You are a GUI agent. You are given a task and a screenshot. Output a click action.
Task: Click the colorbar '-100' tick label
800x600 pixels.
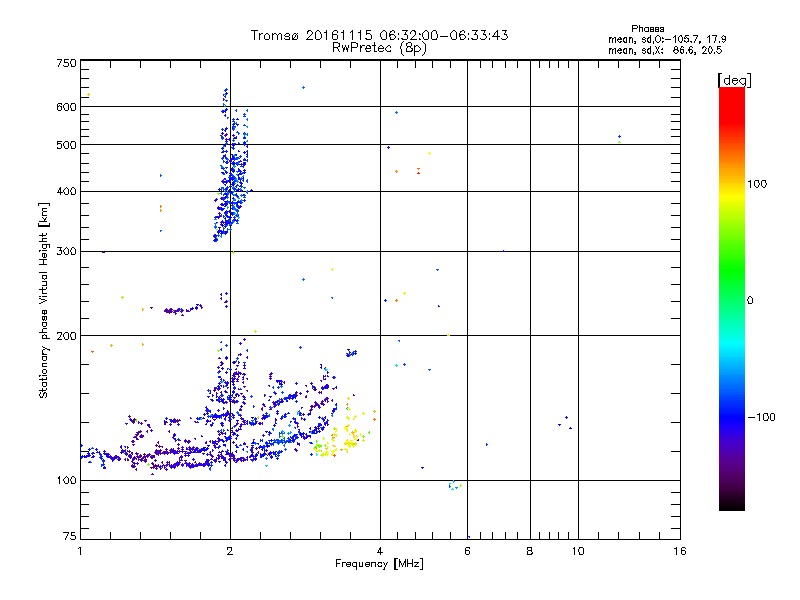pyautogui.click(x=762, y=417)
